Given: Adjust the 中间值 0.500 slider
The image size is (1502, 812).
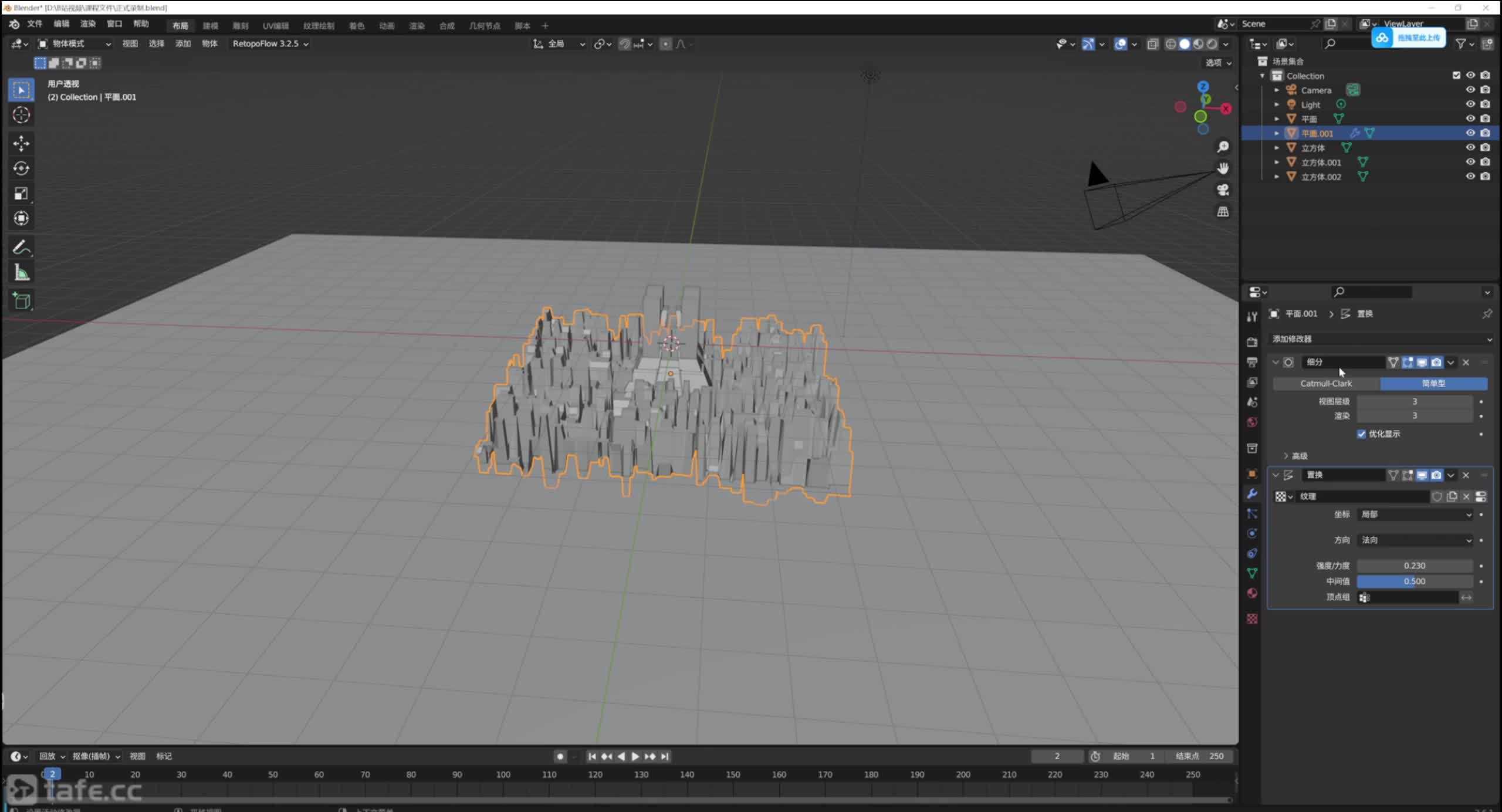Looking at the screenshot, I should click(1415, 581).
